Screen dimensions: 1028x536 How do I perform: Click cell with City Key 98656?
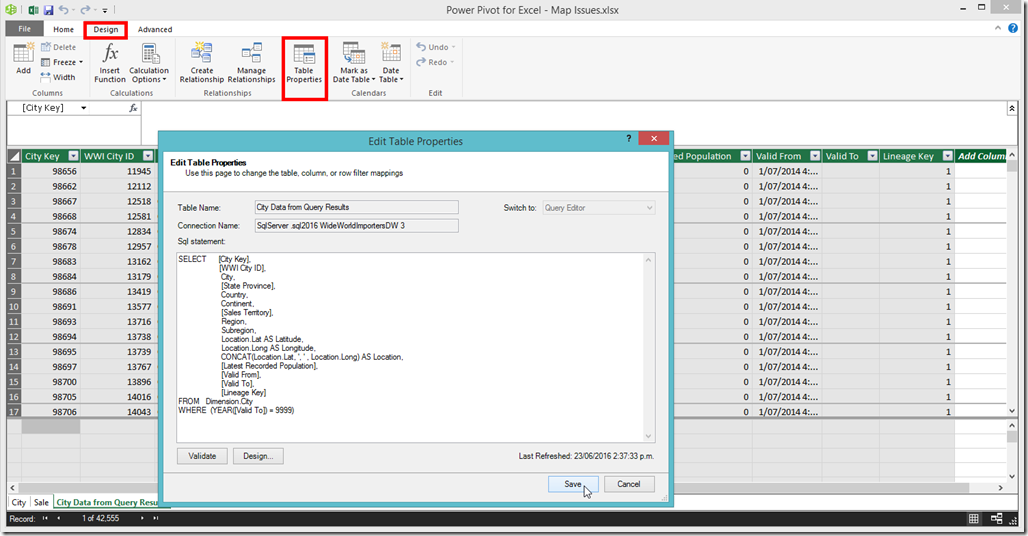click(51, 171)
